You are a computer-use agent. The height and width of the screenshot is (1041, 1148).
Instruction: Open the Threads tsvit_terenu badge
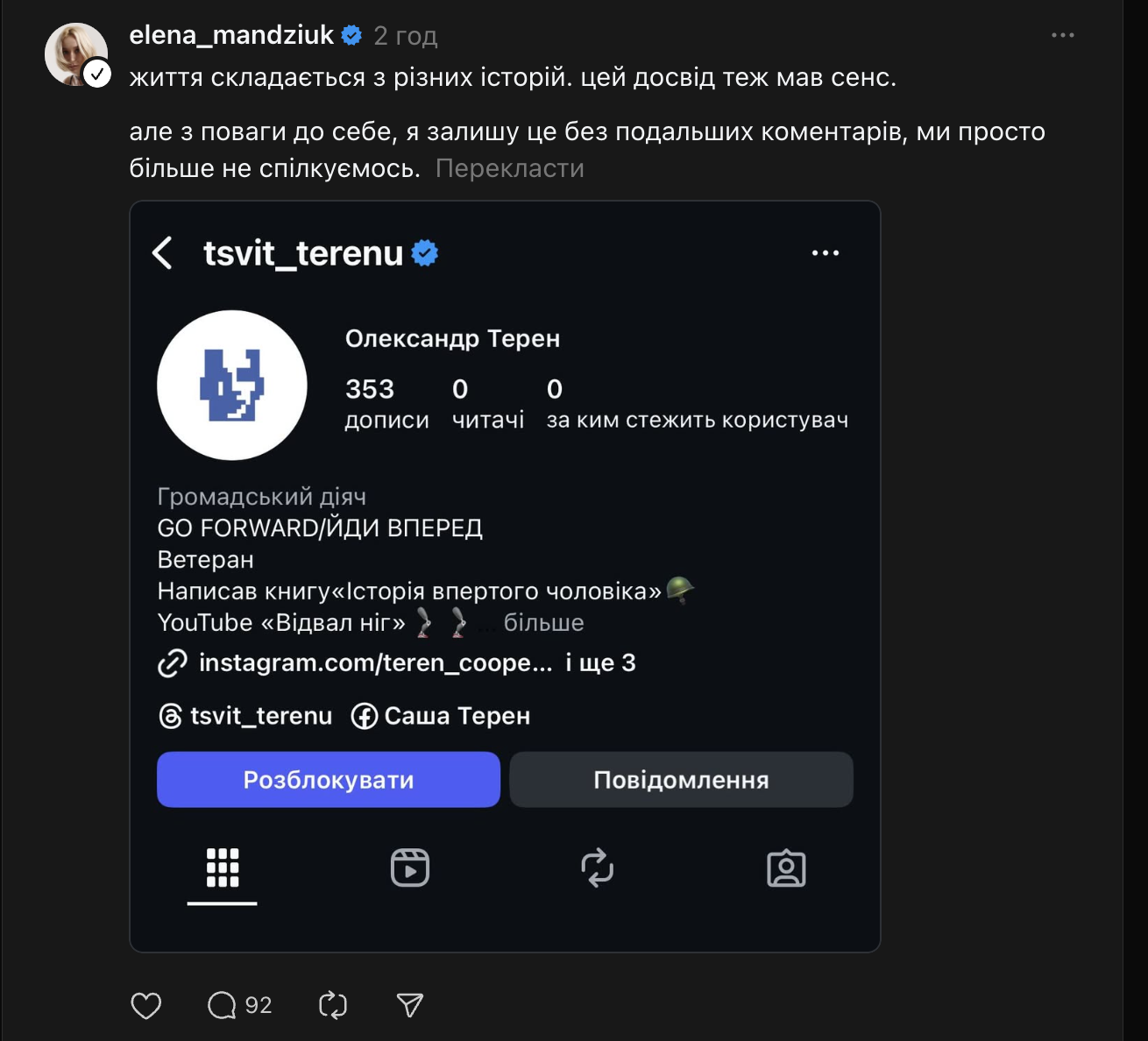pos(246,716)
